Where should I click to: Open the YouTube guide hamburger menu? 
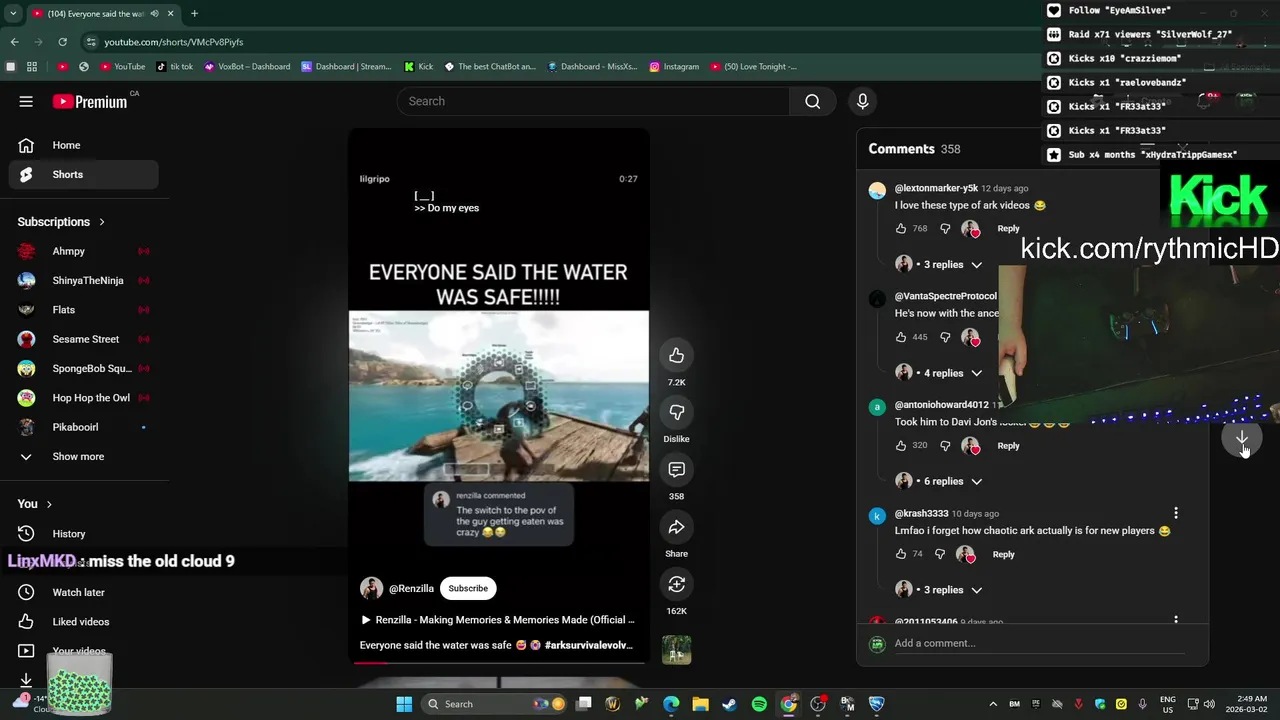[26, 101]
